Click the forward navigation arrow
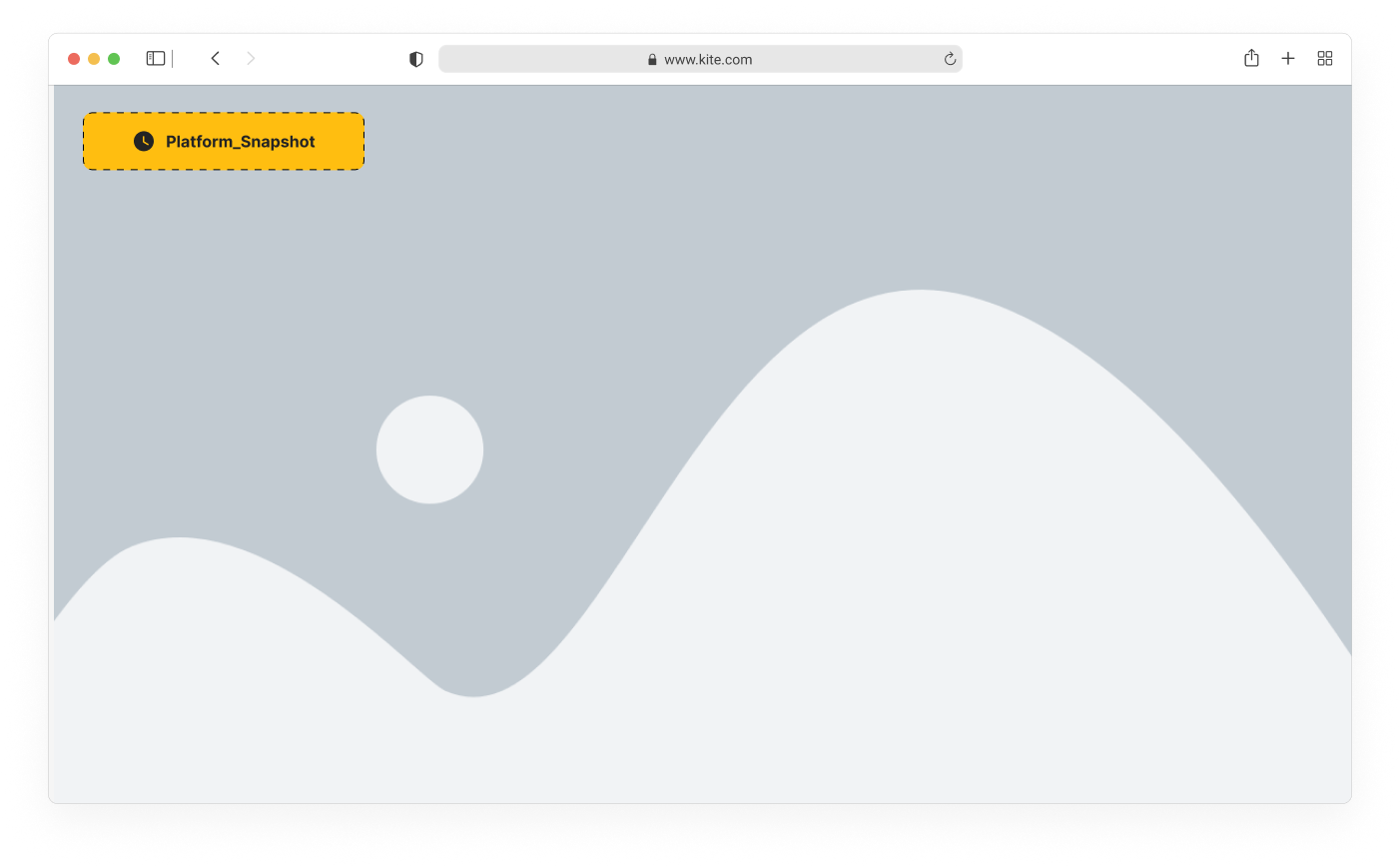 (x=251, y=59)
